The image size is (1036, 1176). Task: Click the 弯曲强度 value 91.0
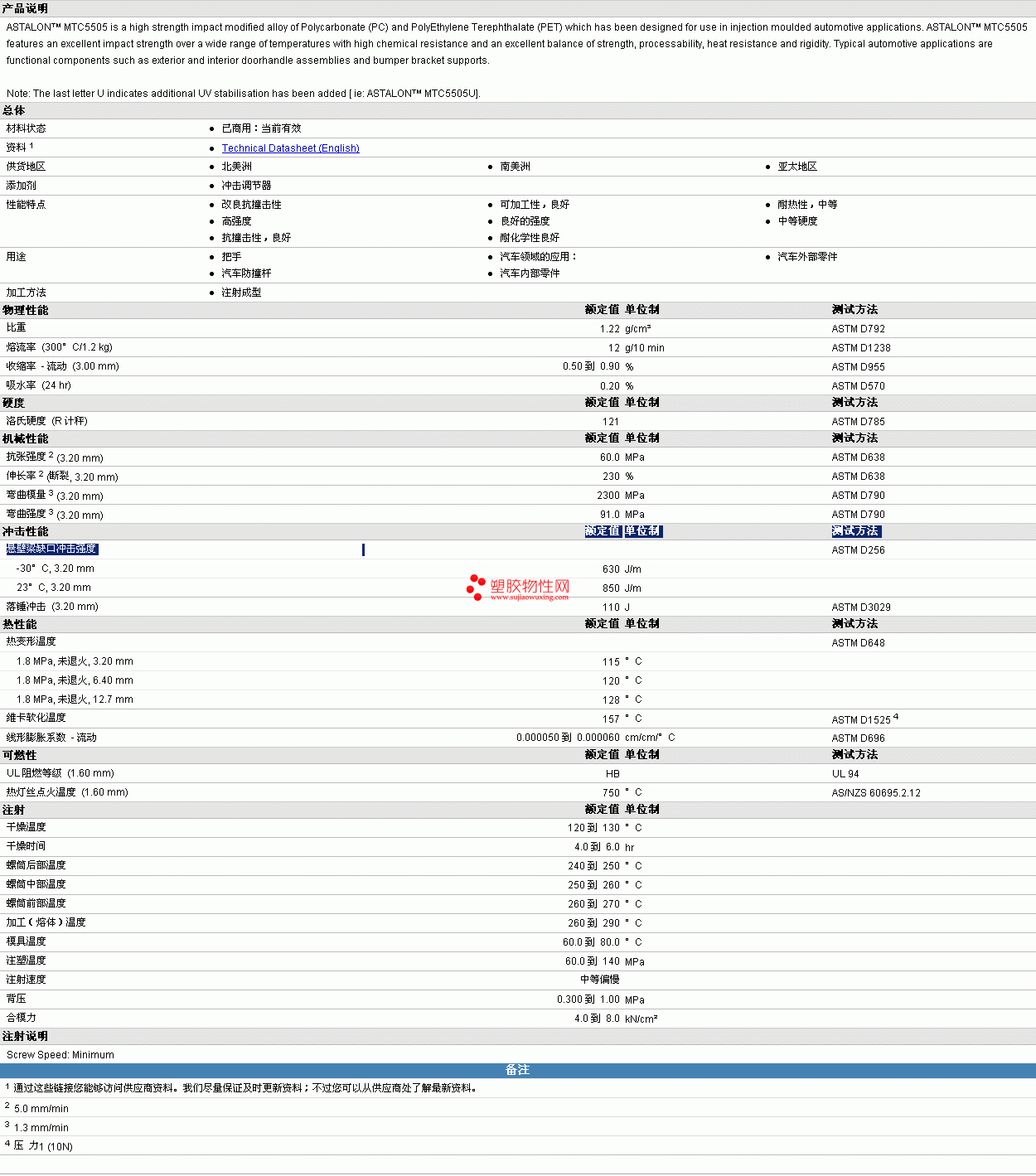pyautogui.click(x=610, y=515)
